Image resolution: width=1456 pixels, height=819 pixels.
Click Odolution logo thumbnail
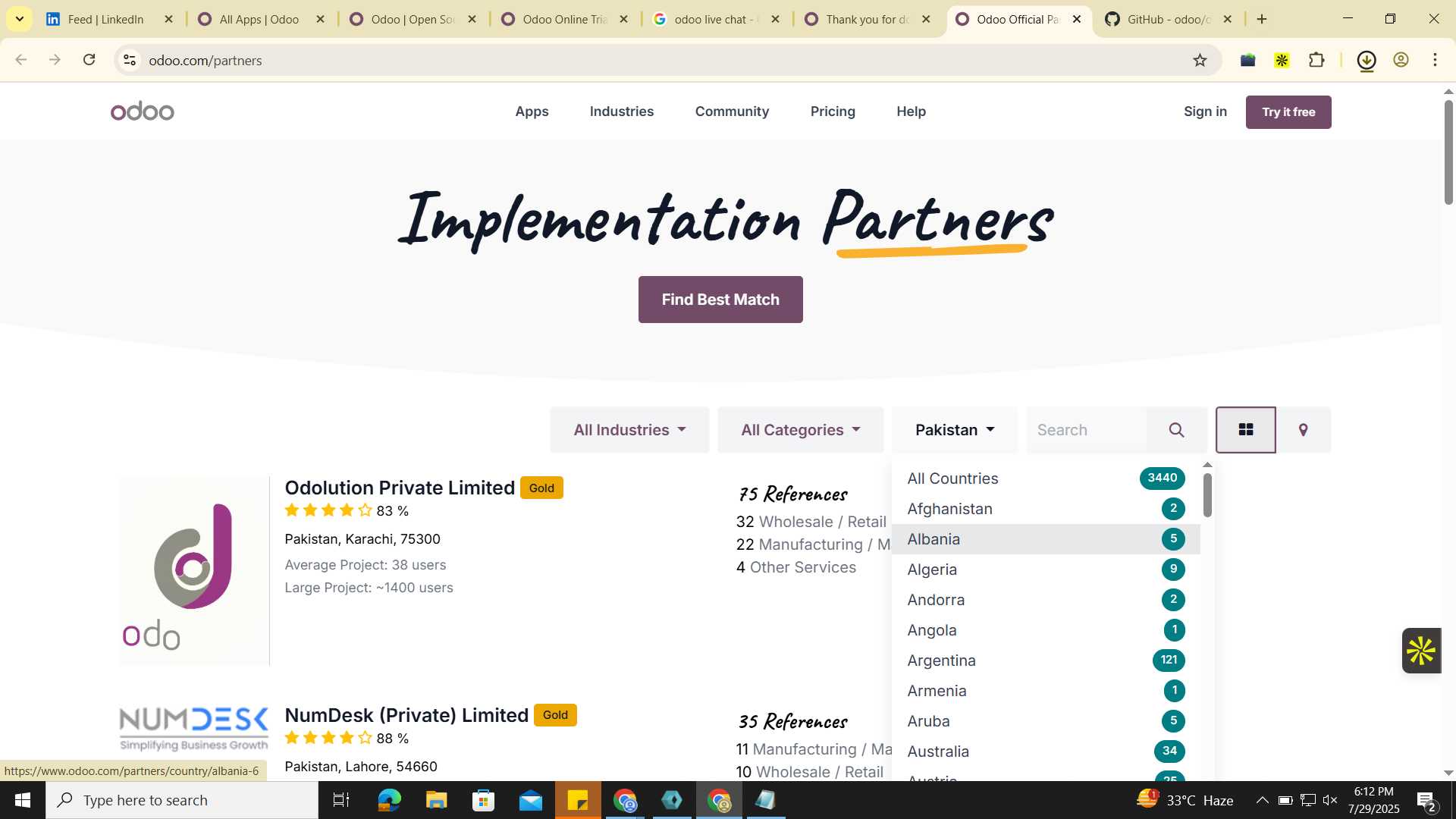(x=194, y=571)
